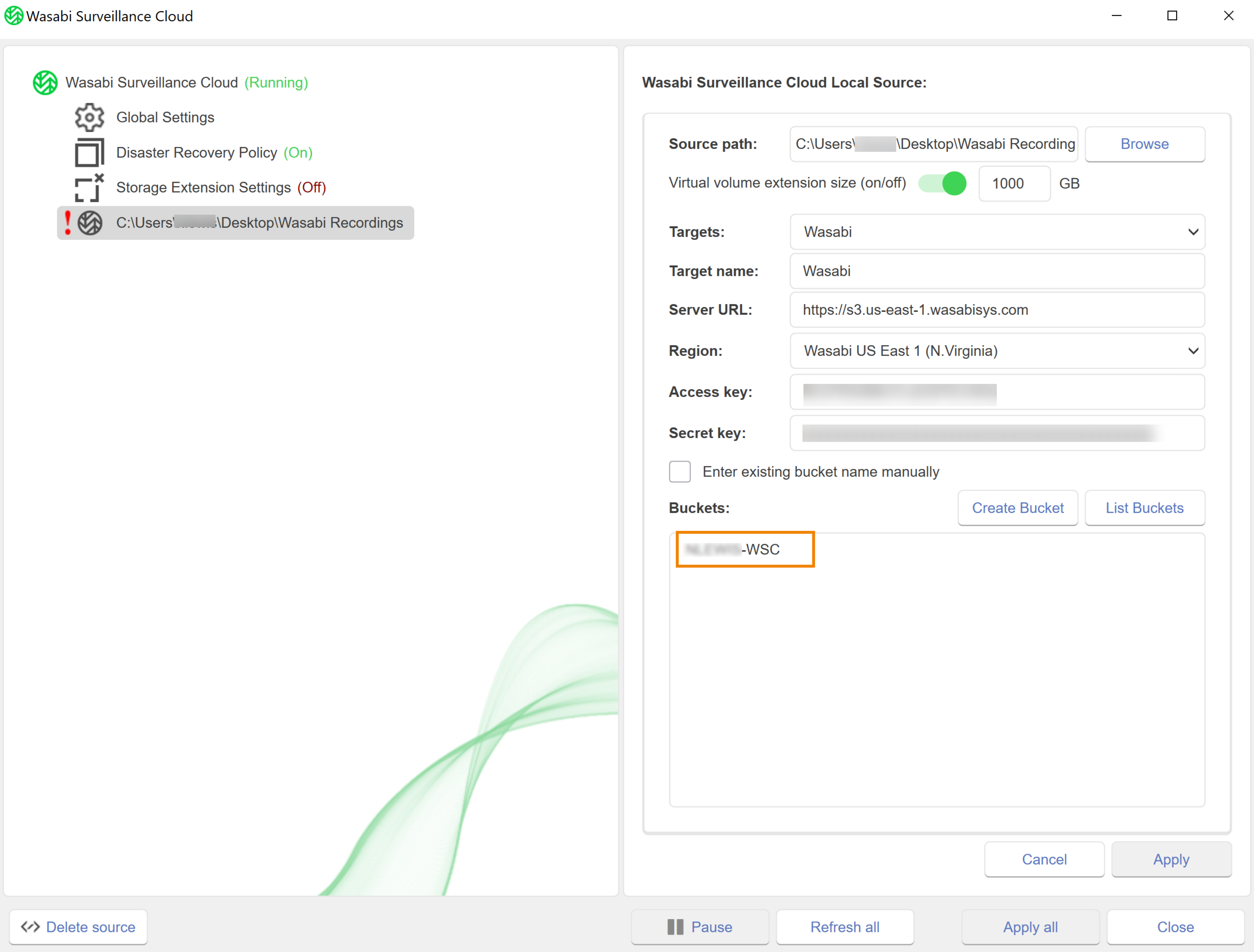Click the Storage Extension Settings icon

tap(90, 188)
